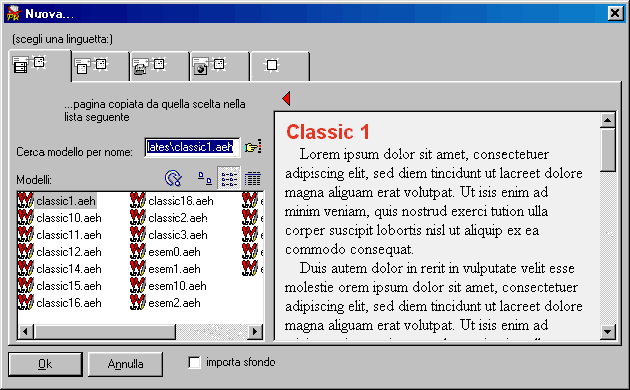Click the file icon of esem10.aeh
630x390 pixels.
(137, 286)
